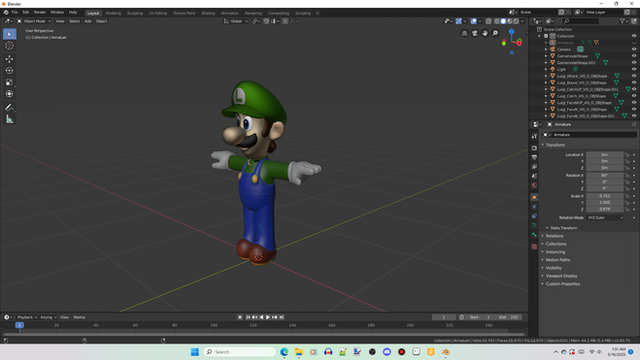This screenshot has height=360, width=640.
Task: Hide the Light object in outliner
Action: pyautogui.click(x=634, y=69)
